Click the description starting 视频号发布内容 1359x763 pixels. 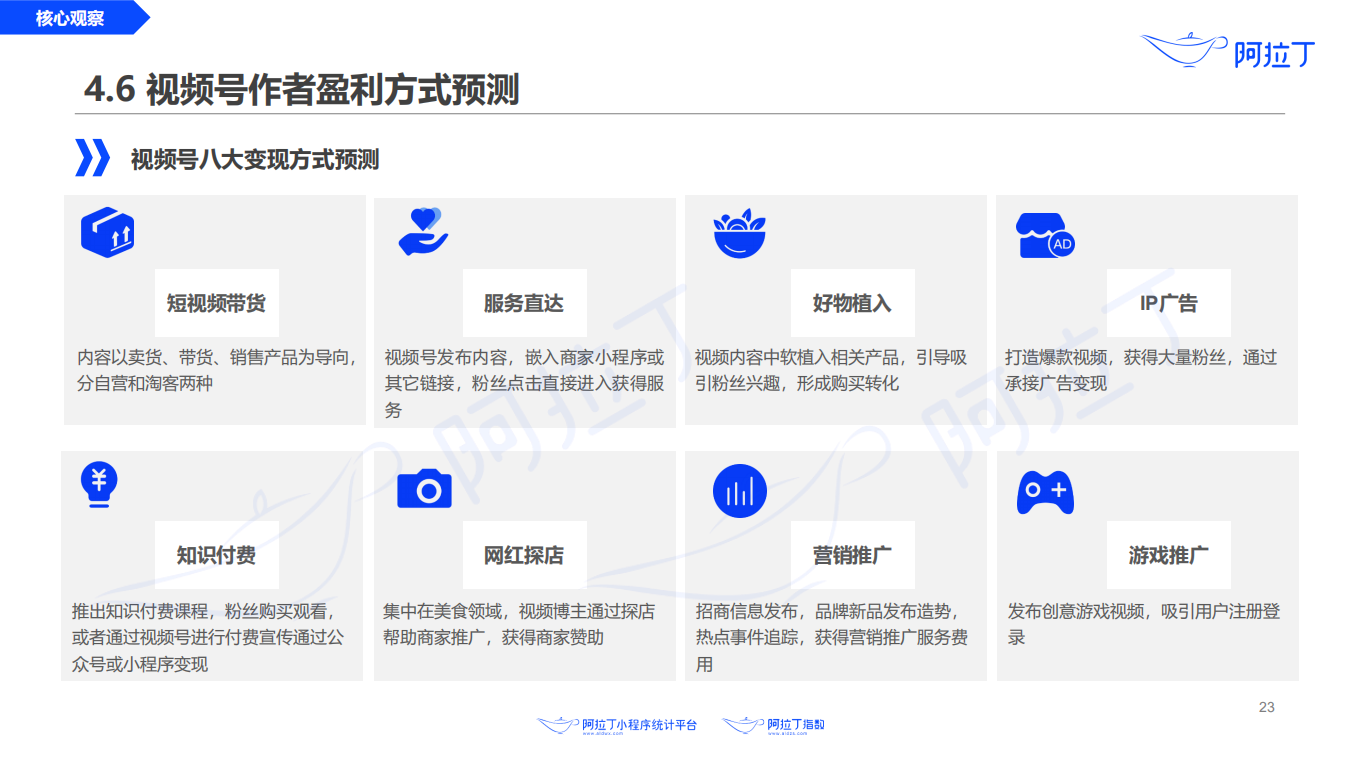(524, 383)
